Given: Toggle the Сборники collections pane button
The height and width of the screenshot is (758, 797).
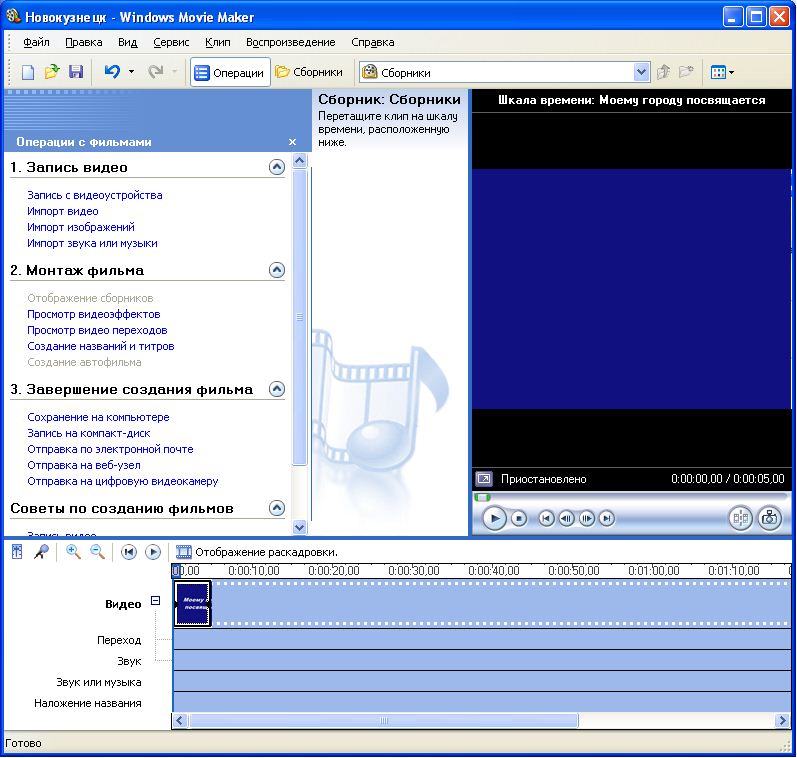Looking at the screenshot, I should [310, 72].
